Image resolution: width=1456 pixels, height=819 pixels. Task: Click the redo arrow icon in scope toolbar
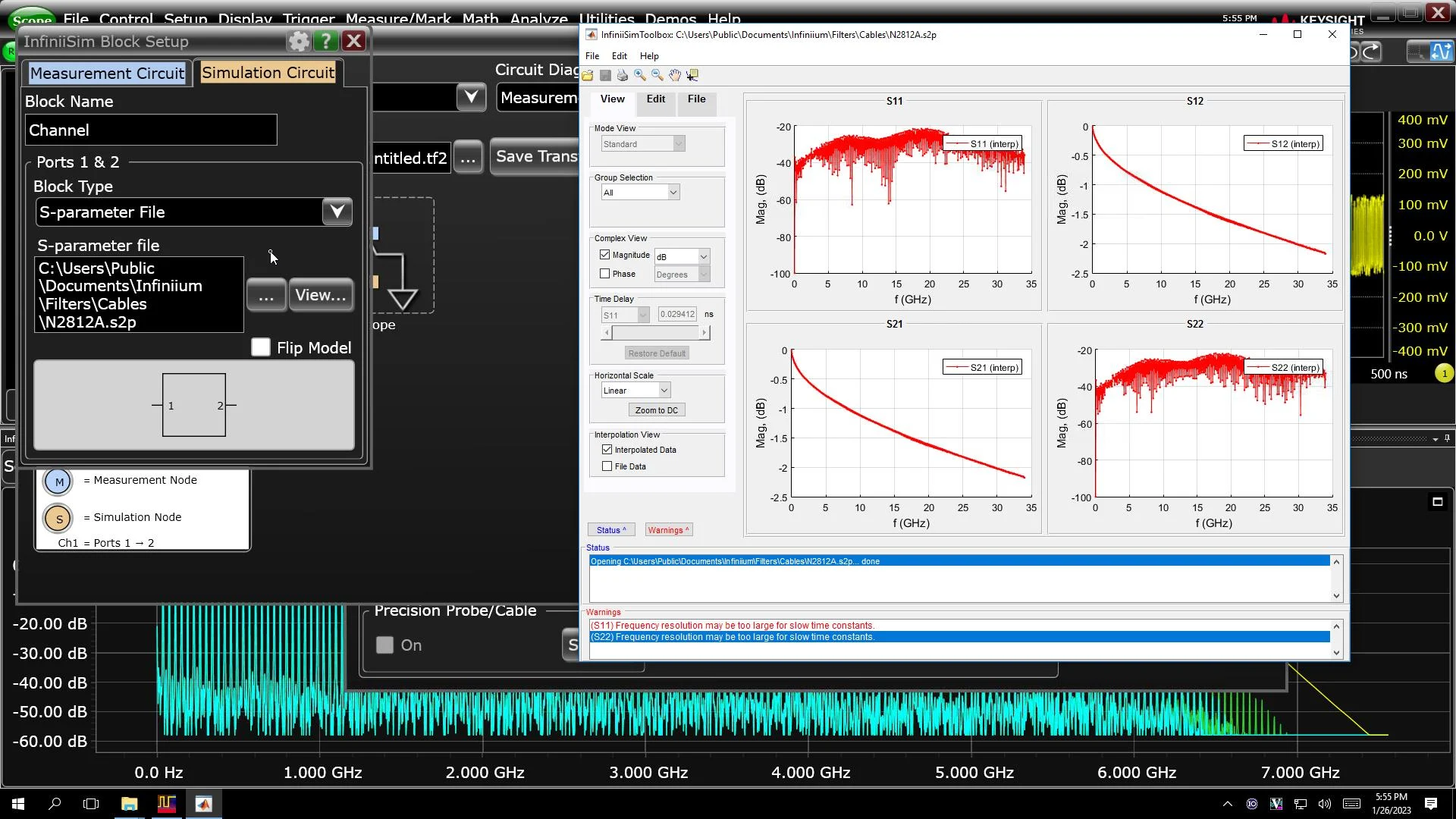[x=1372, y=52]
